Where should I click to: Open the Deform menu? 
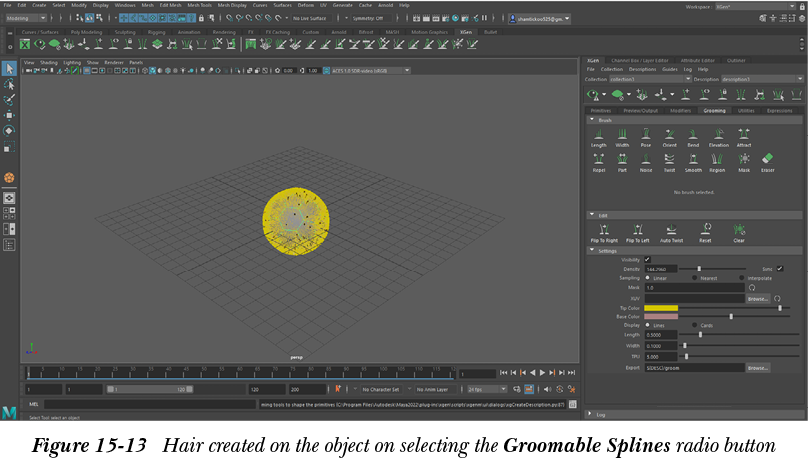(305, 5)
